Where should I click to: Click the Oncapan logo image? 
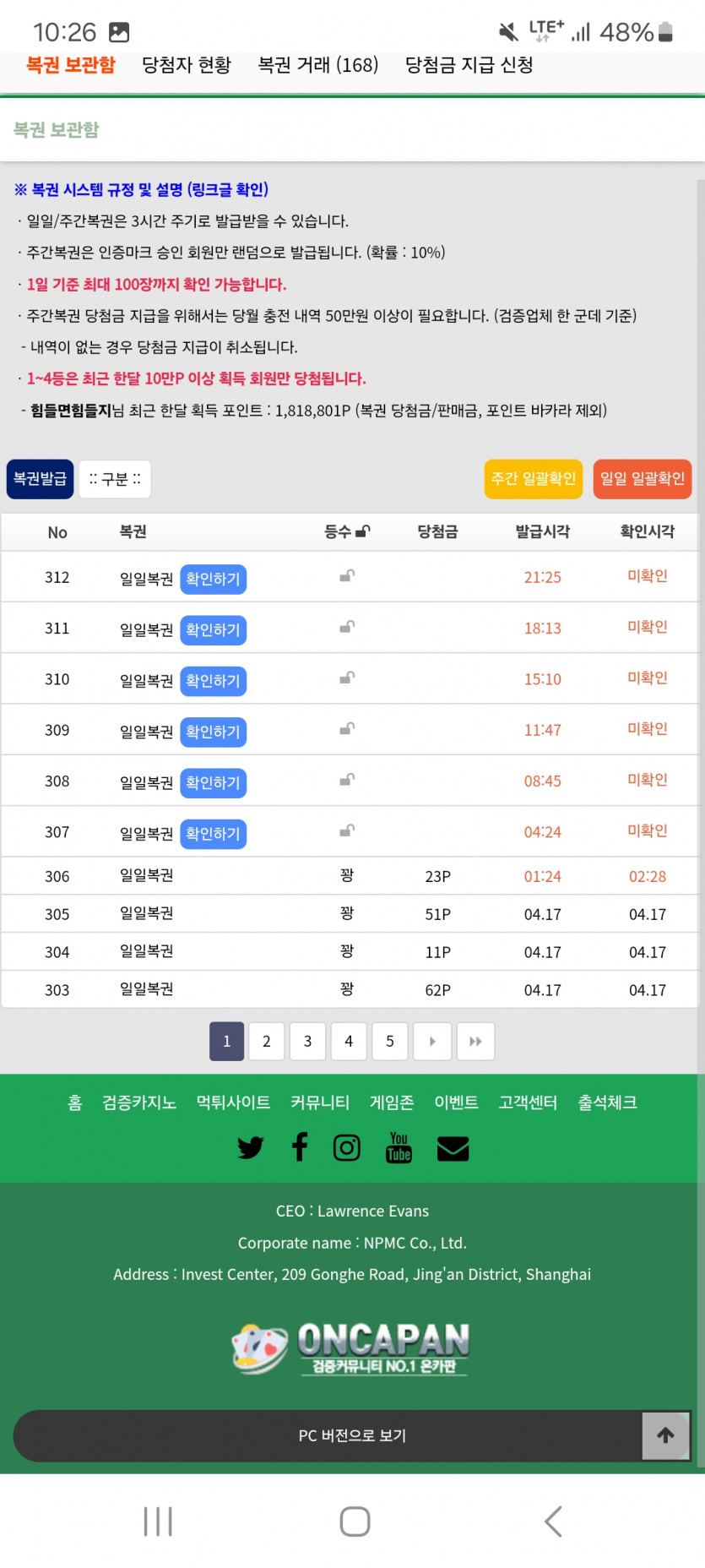351,1348
